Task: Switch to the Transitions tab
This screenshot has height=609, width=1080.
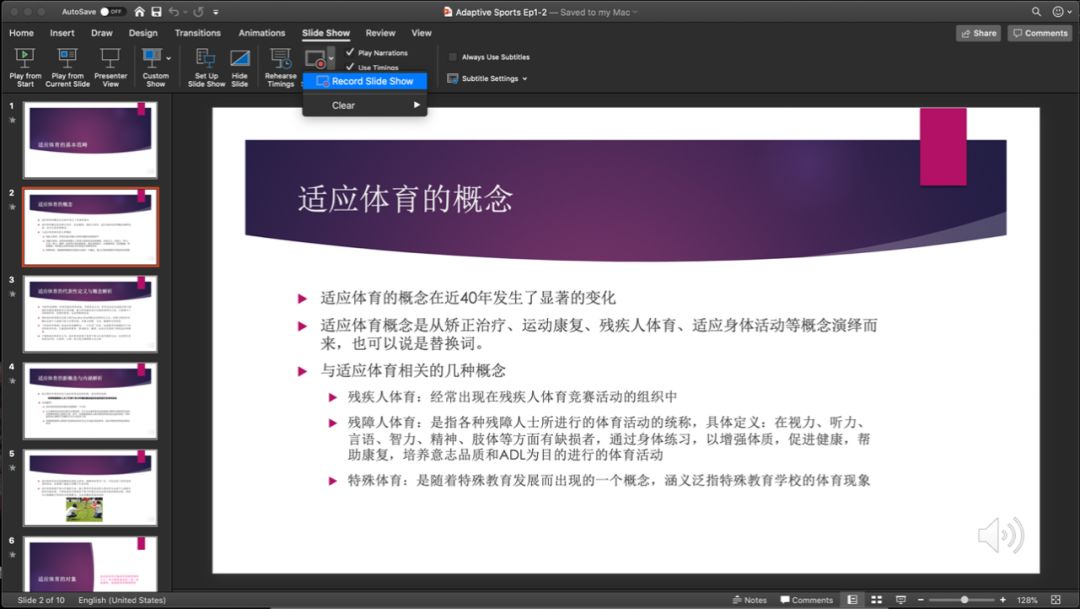Action: (x=198, y=33)
